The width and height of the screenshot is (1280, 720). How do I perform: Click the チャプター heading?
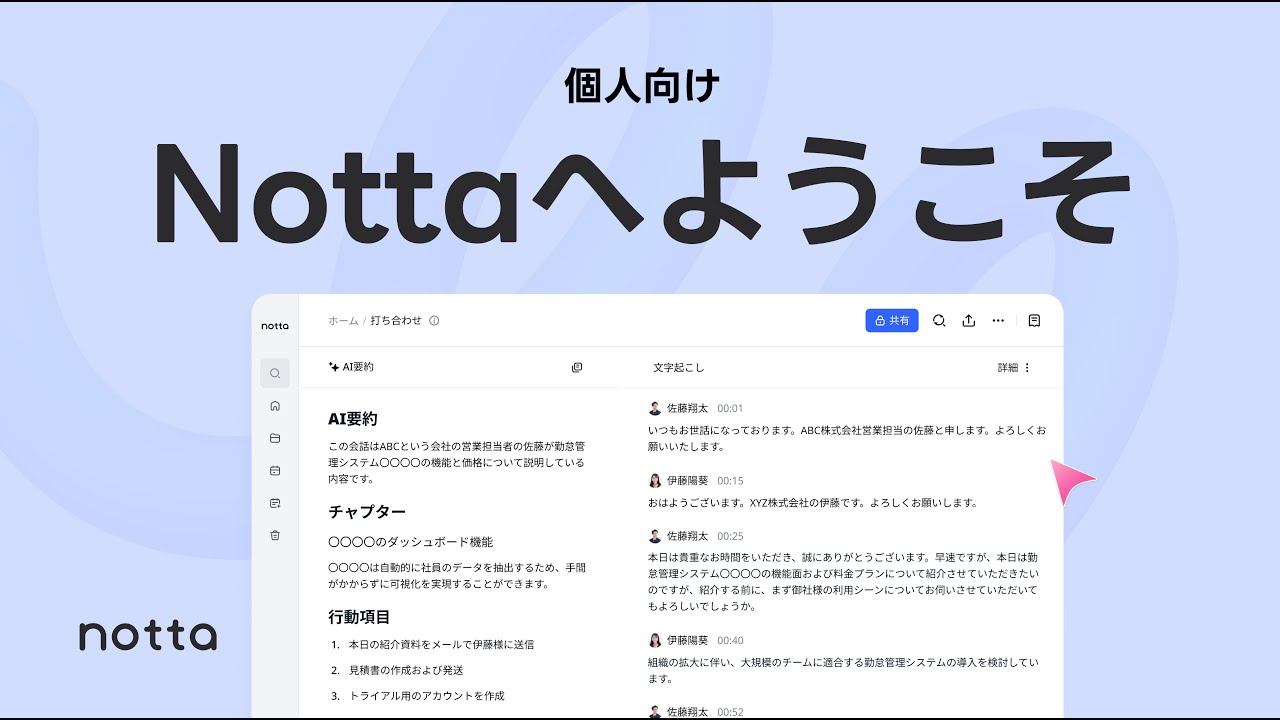point(367,511)
